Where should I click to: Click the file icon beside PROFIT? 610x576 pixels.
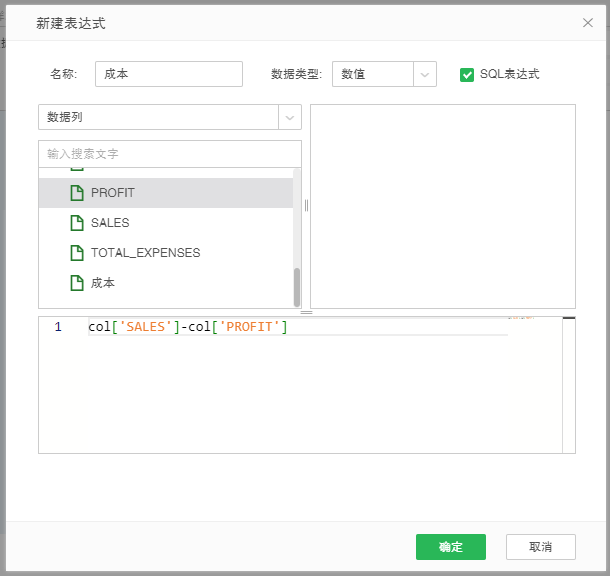pyautogui.click(x=76, y=193)
